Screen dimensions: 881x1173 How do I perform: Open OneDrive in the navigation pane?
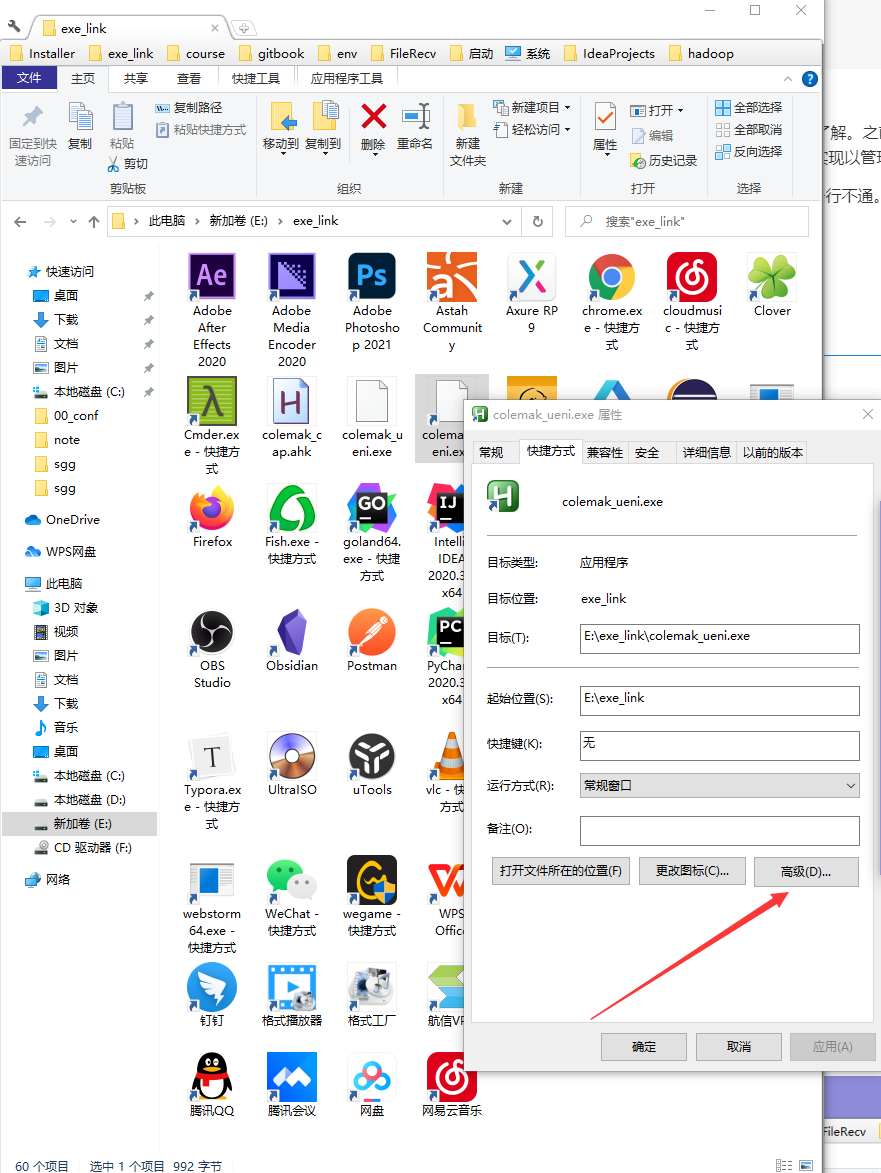[x=73, y=520]
